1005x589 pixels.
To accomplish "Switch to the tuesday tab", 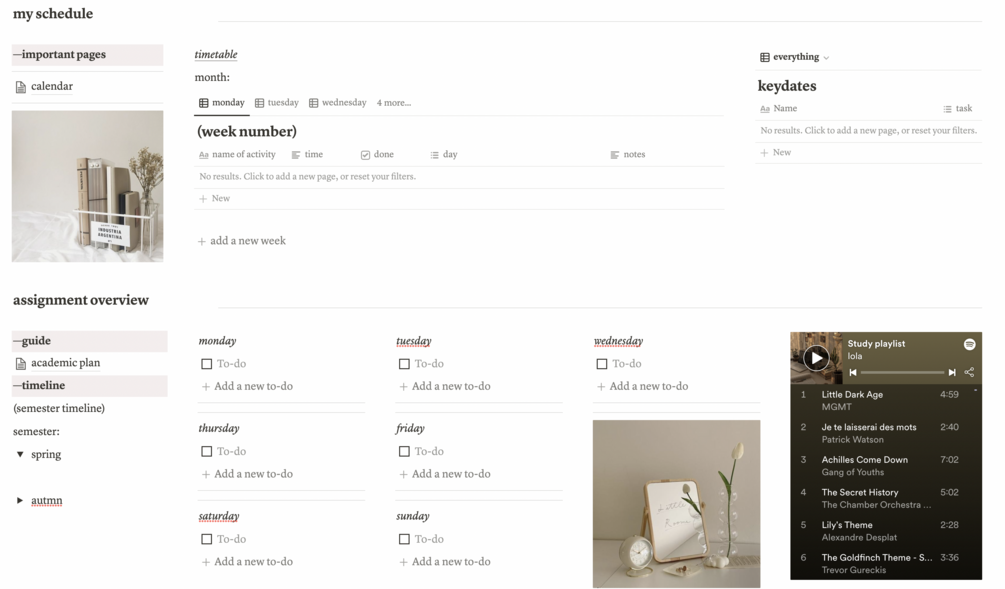I will 277,103.
